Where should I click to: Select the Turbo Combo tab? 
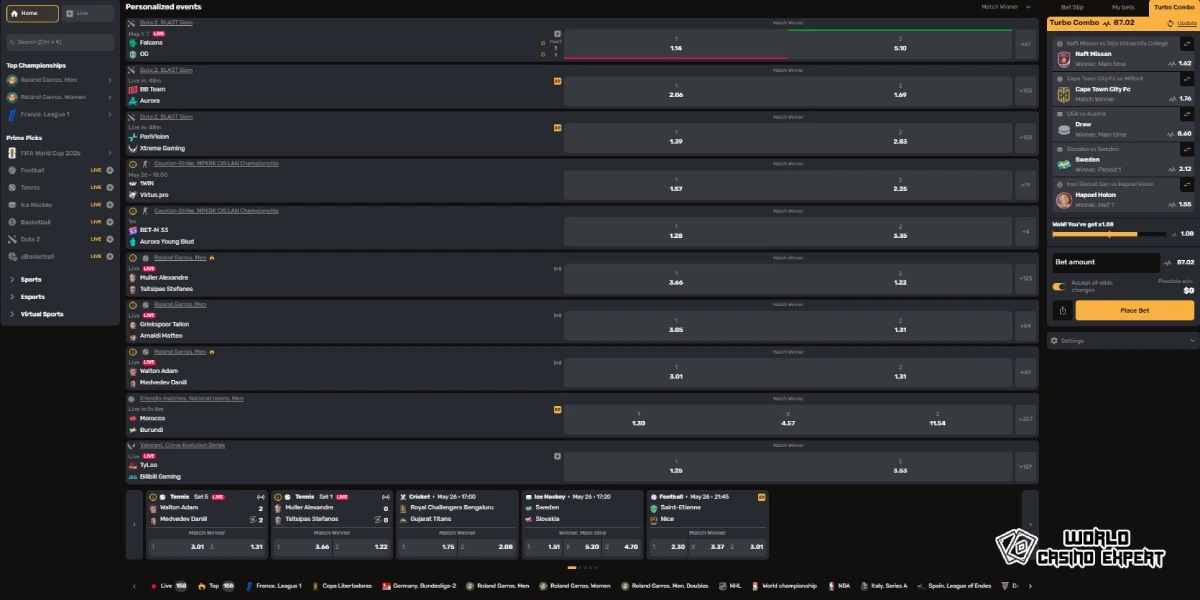(1173, 7)
